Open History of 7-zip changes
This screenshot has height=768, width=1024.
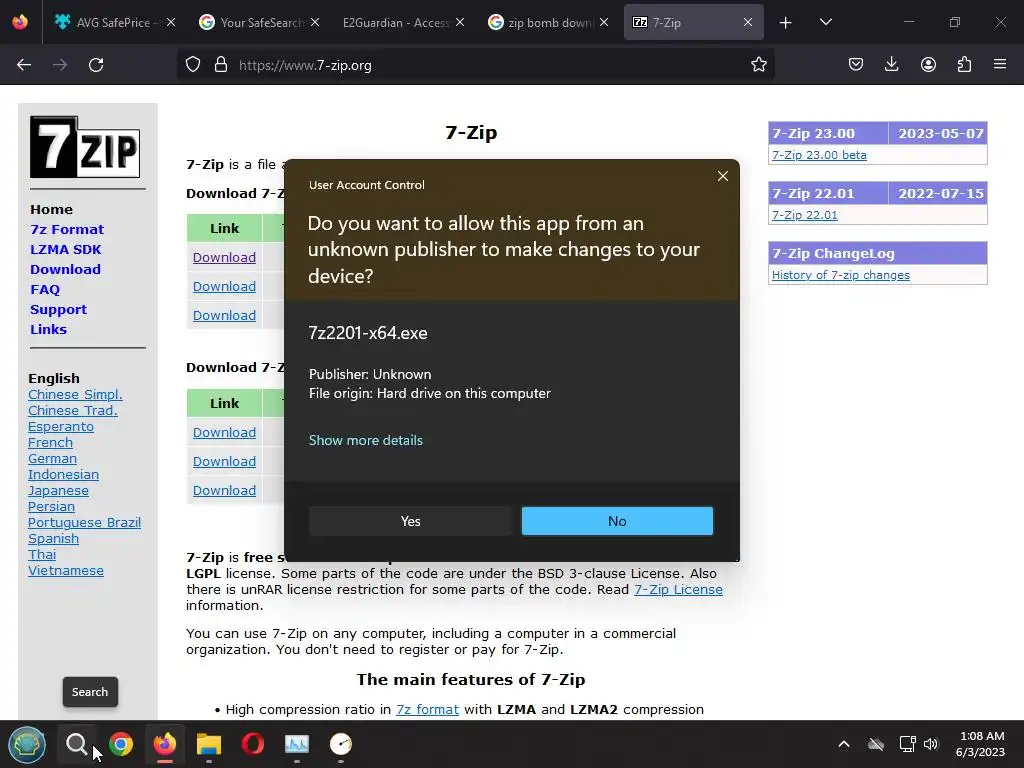[x=840, y=275]
